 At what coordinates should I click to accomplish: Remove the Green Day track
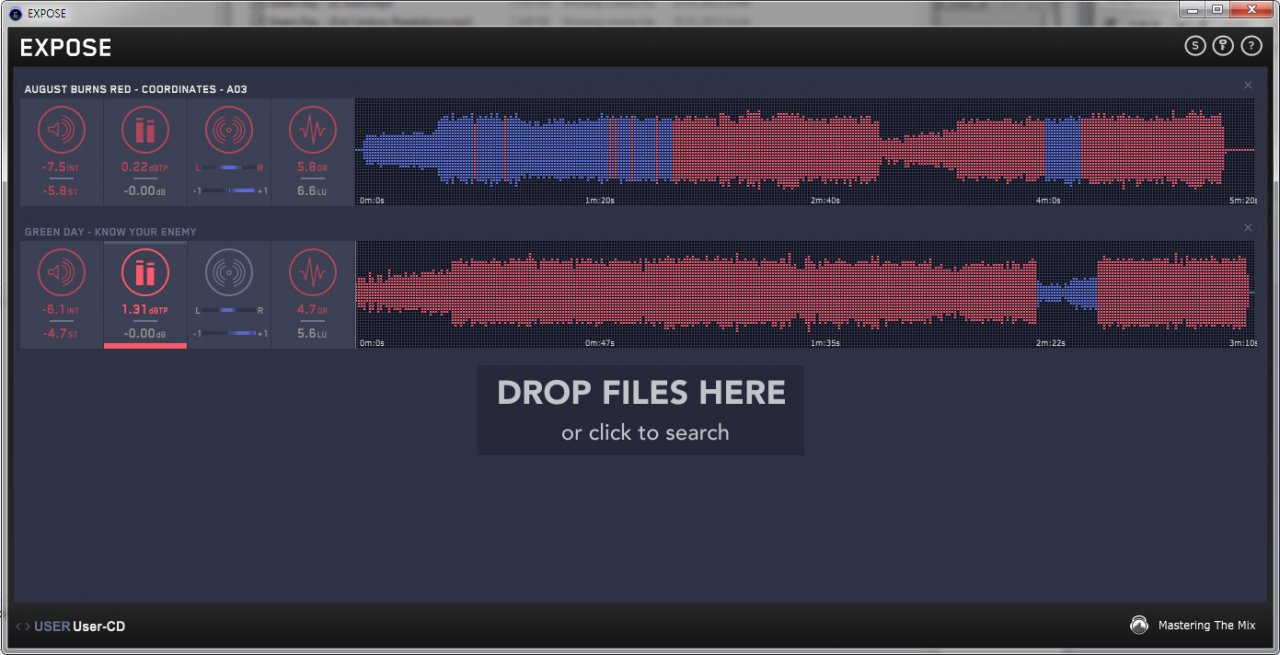[1248, 228]
